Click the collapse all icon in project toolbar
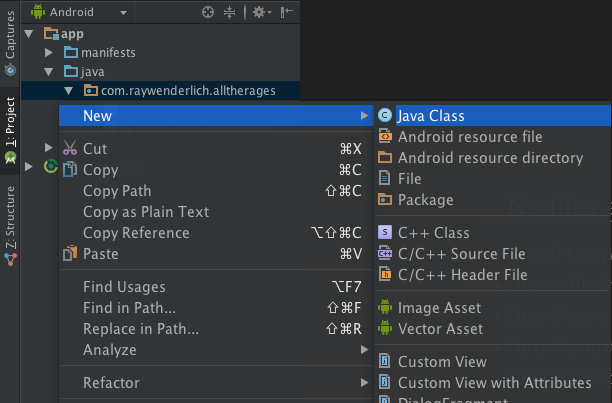Image resolution: width=612 pixels, height=403 pixels. click(x=230, y=12)
